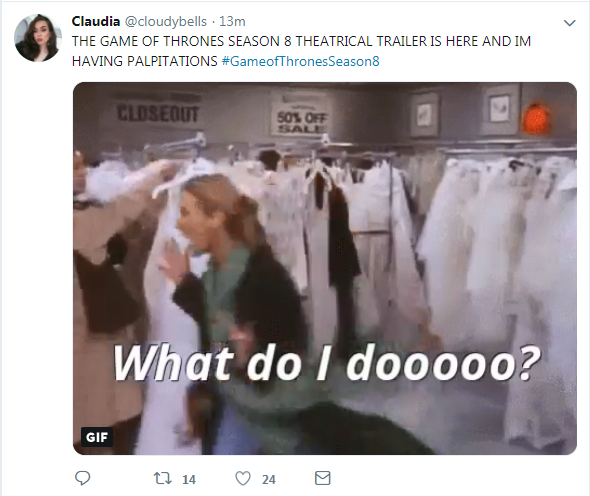This screenshot has height=496, width=590.
Task: Open tweet details via tweet text
Action: (x=301, y=51)
